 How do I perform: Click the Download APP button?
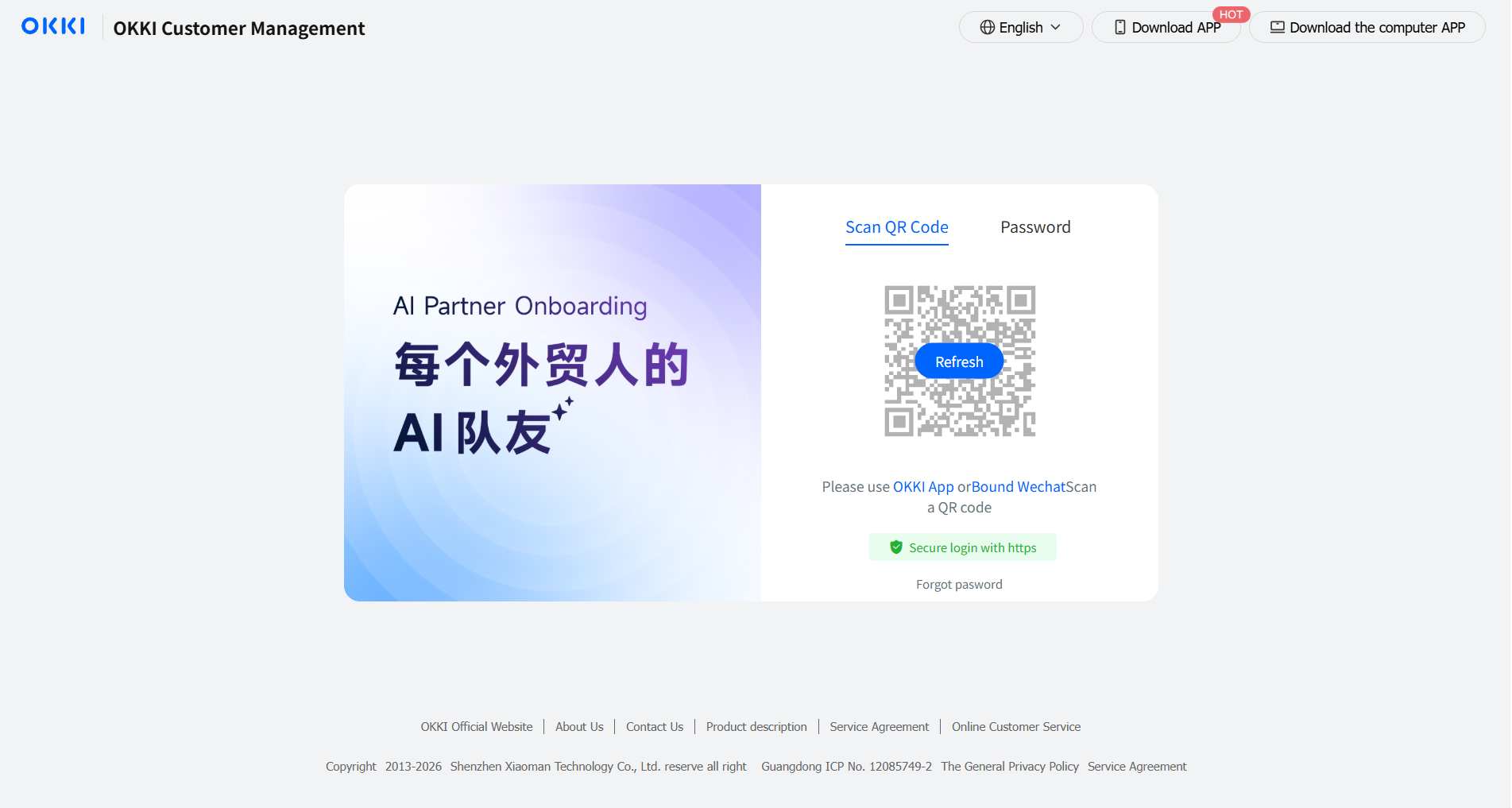(1166, 27)
